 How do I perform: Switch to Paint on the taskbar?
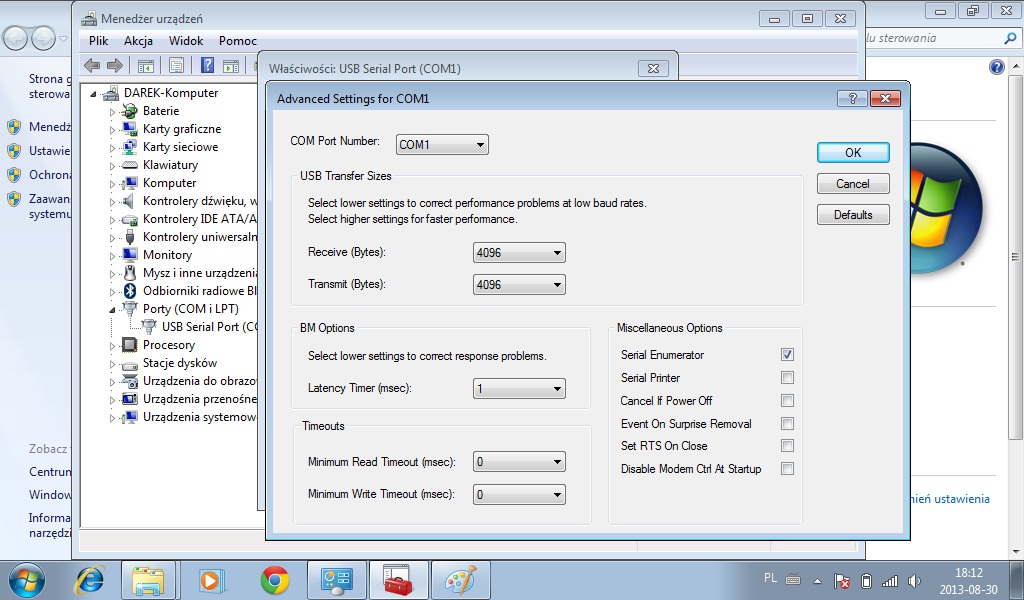coord(460,580)
